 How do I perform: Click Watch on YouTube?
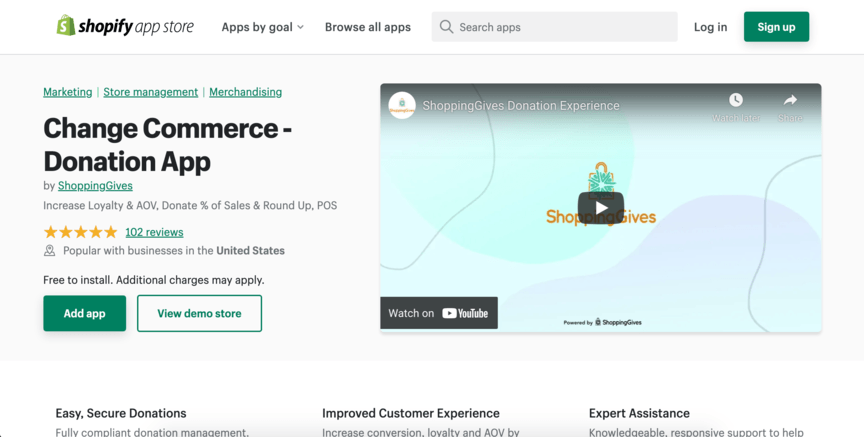pos(439,313)
